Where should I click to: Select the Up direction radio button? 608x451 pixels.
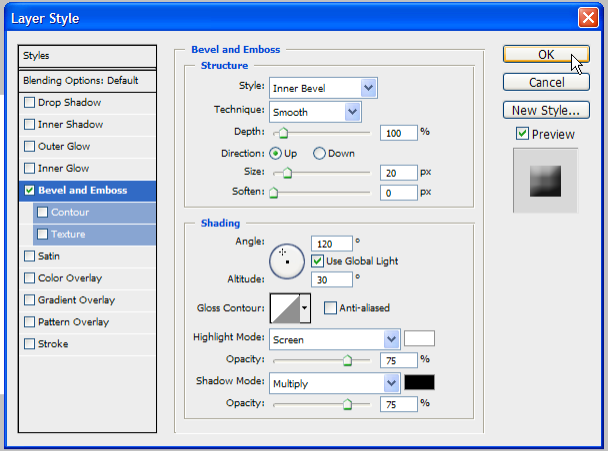[275, 154]
